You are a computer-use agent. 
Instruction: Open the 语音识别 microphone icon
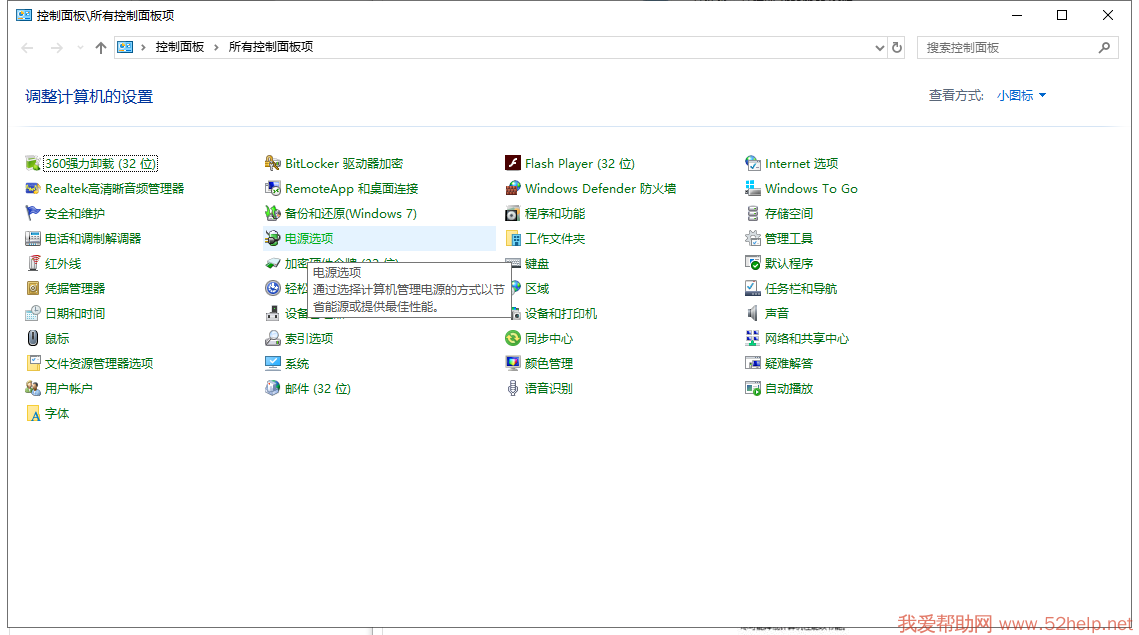tap(513, 389)
